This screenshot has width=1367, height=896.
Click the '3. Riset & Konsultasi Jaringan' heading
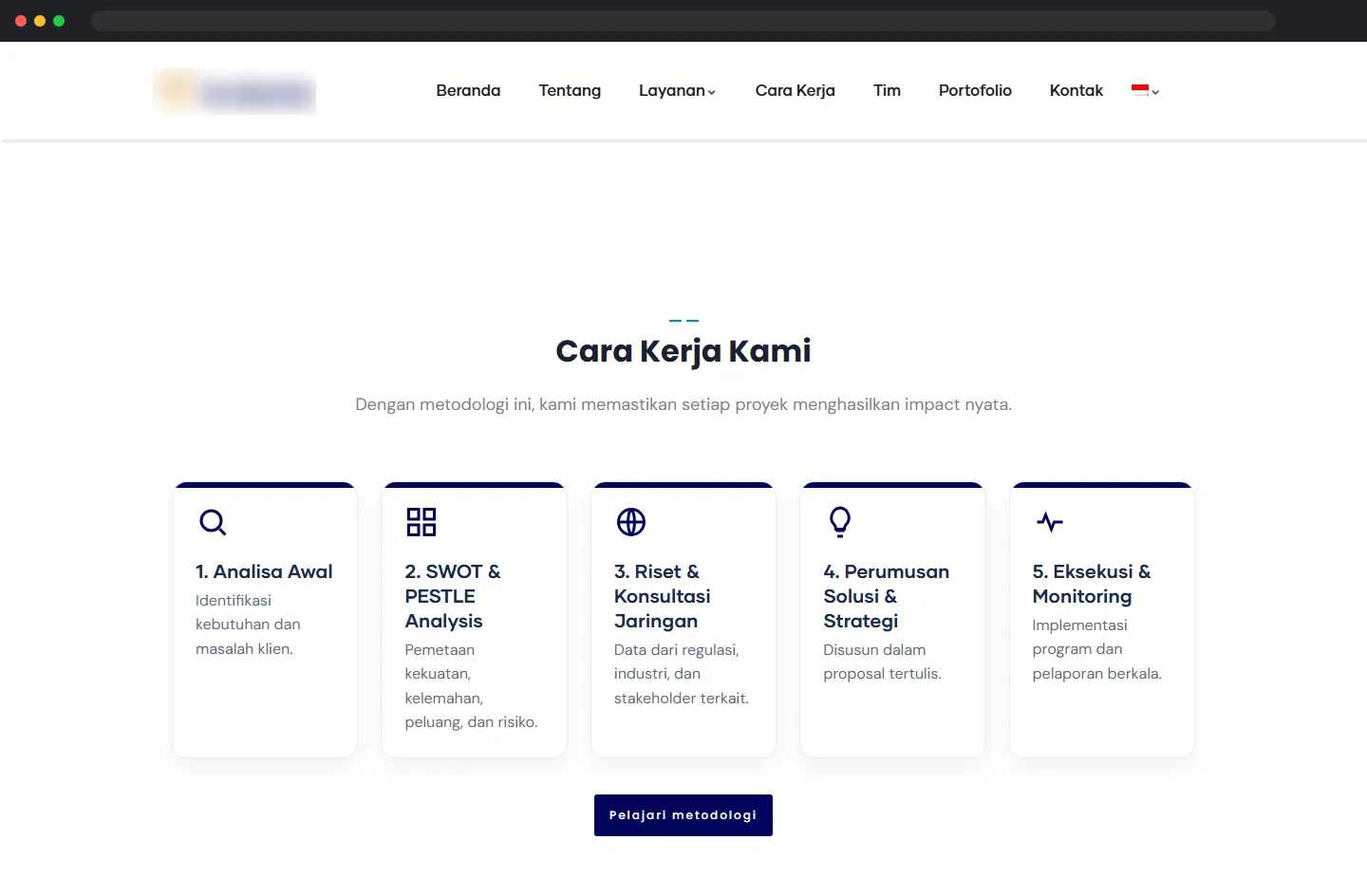(663, 596)
